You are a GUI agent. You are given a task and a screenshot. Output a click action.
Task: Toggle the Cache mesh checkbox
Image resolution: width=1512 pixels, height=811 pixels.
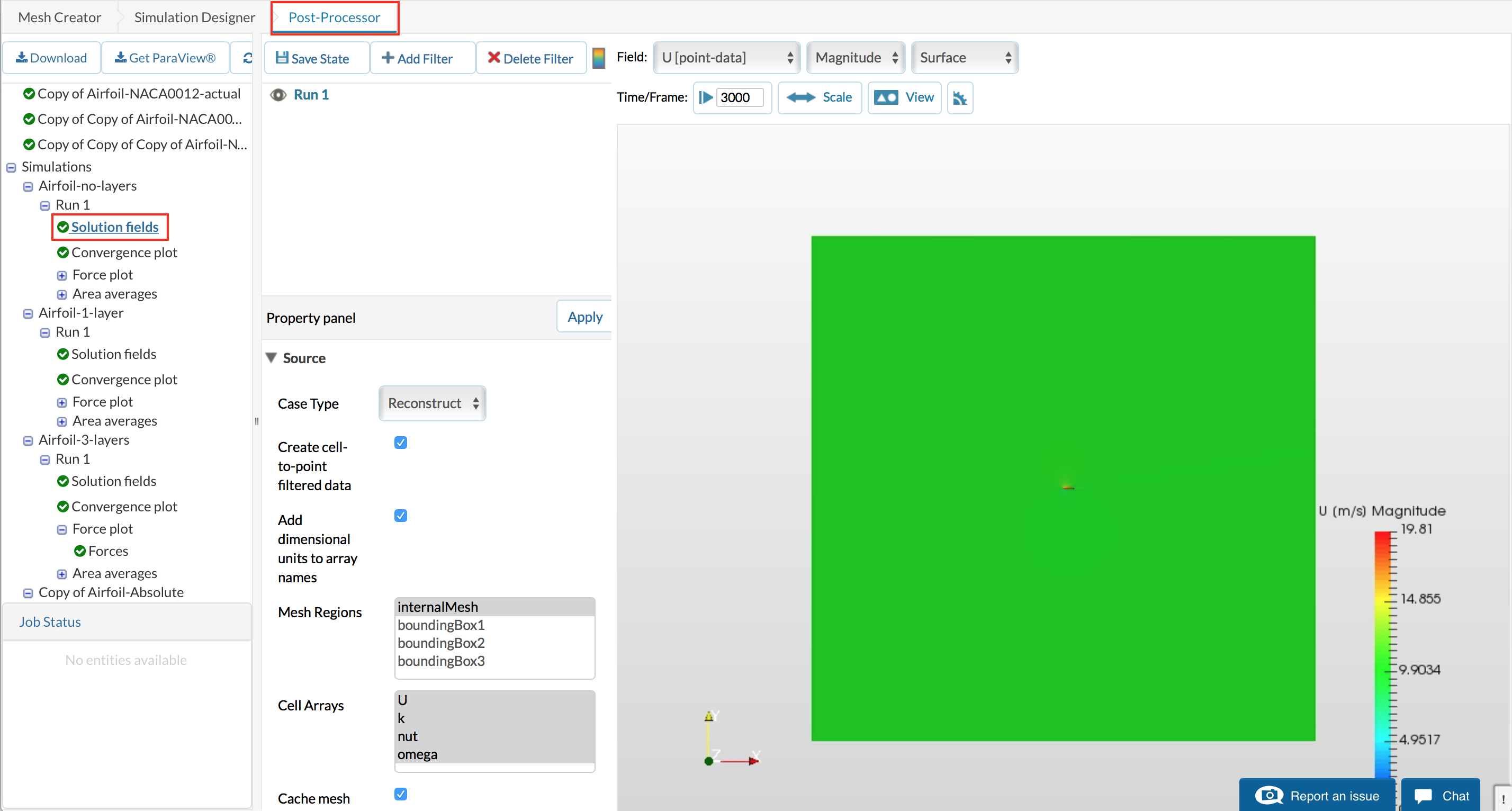pyautogui.click(x=401, y=794)
